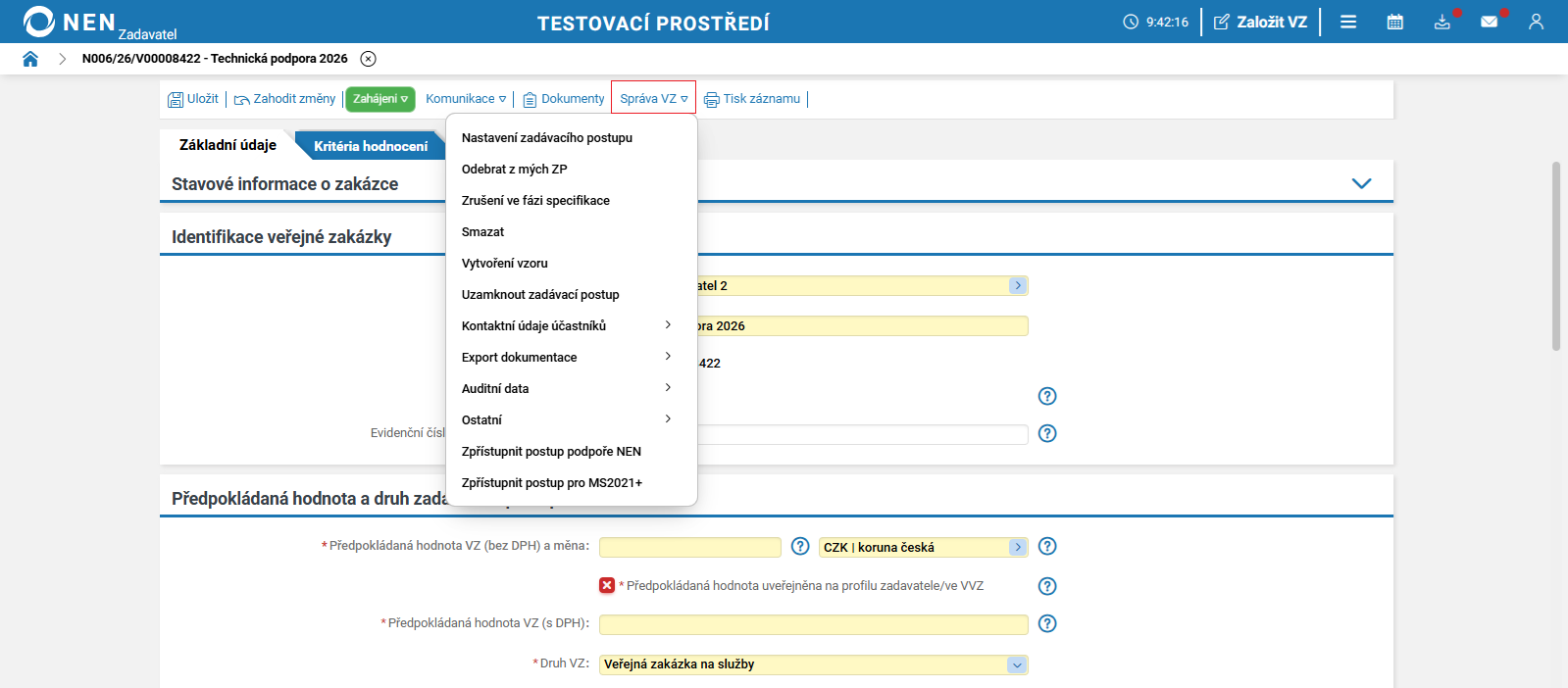Click the Uložit text button
The image size is (1568, 688).
203,99
